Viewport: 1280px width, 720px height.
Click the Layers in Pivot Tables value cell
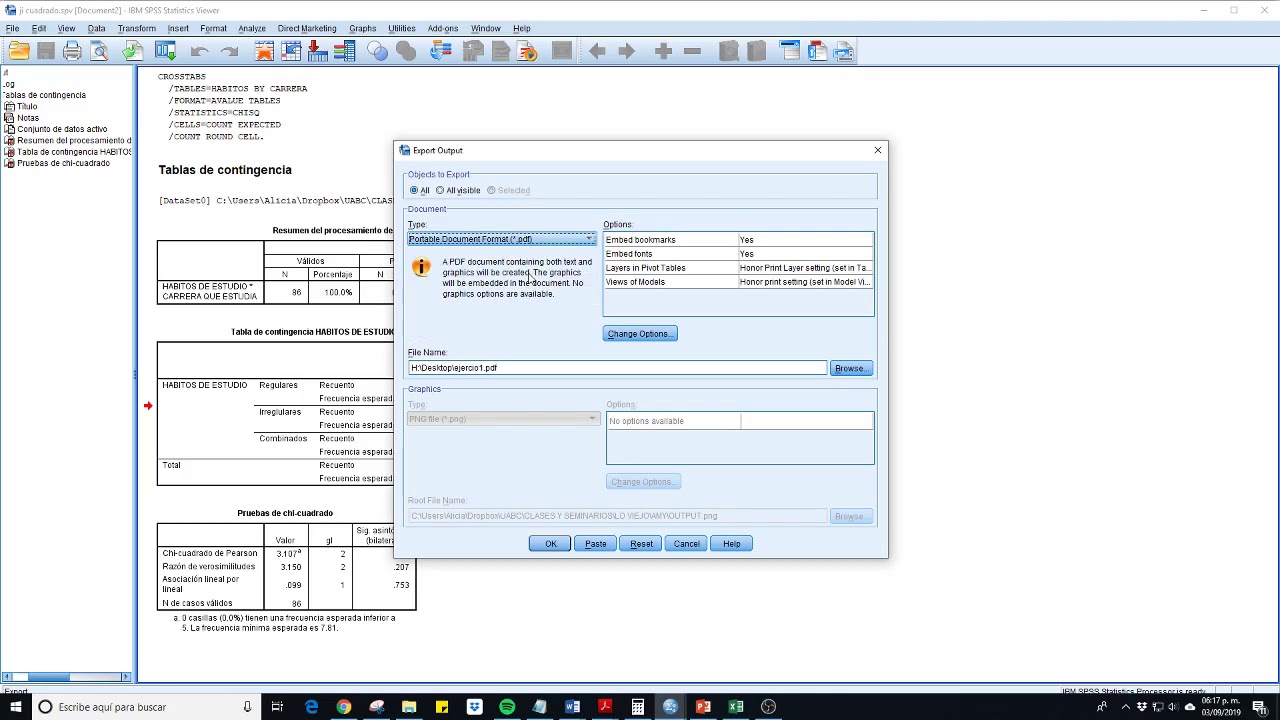[x=805, y=268]
